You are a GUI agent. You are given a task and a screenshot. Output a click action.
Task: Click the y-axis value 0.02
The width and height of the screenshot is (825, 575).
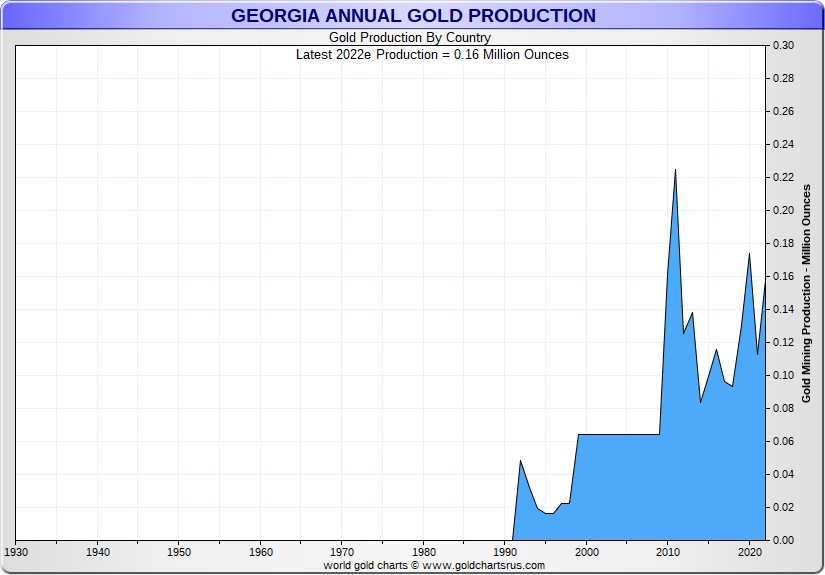pos(783,508)
